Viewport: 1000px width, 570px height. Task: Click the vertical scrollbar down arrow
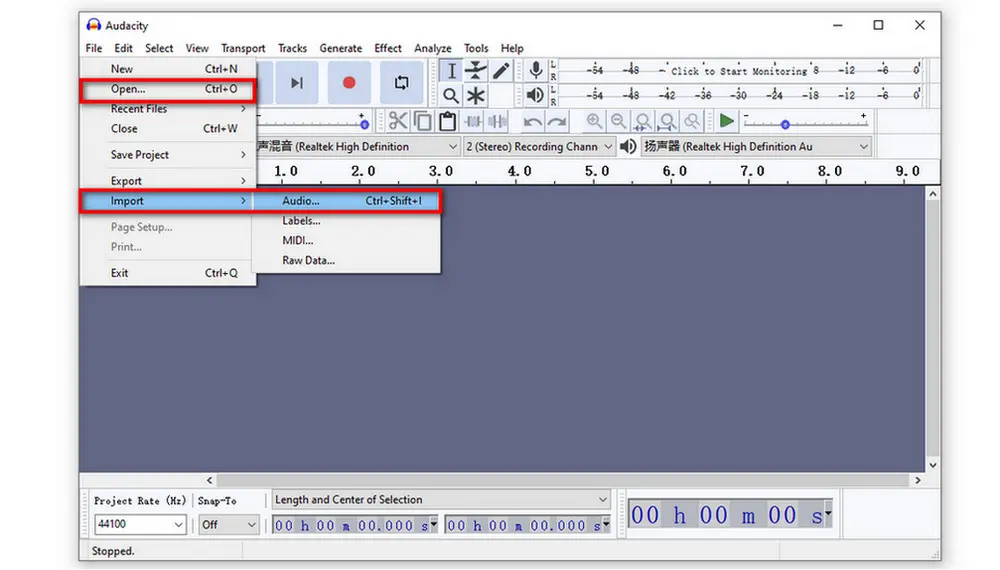coord(932,465)
